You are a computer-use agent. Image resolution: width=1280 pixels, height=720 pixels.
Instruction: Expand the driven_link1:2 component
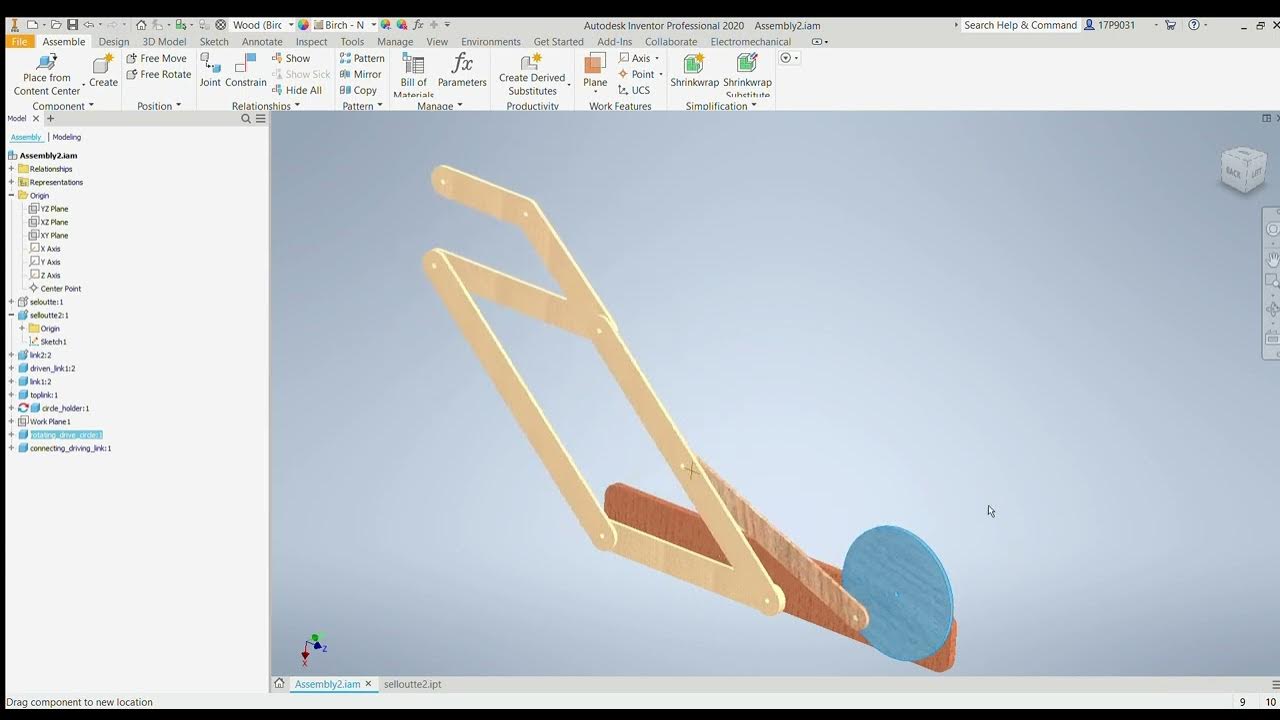(11, 368)
